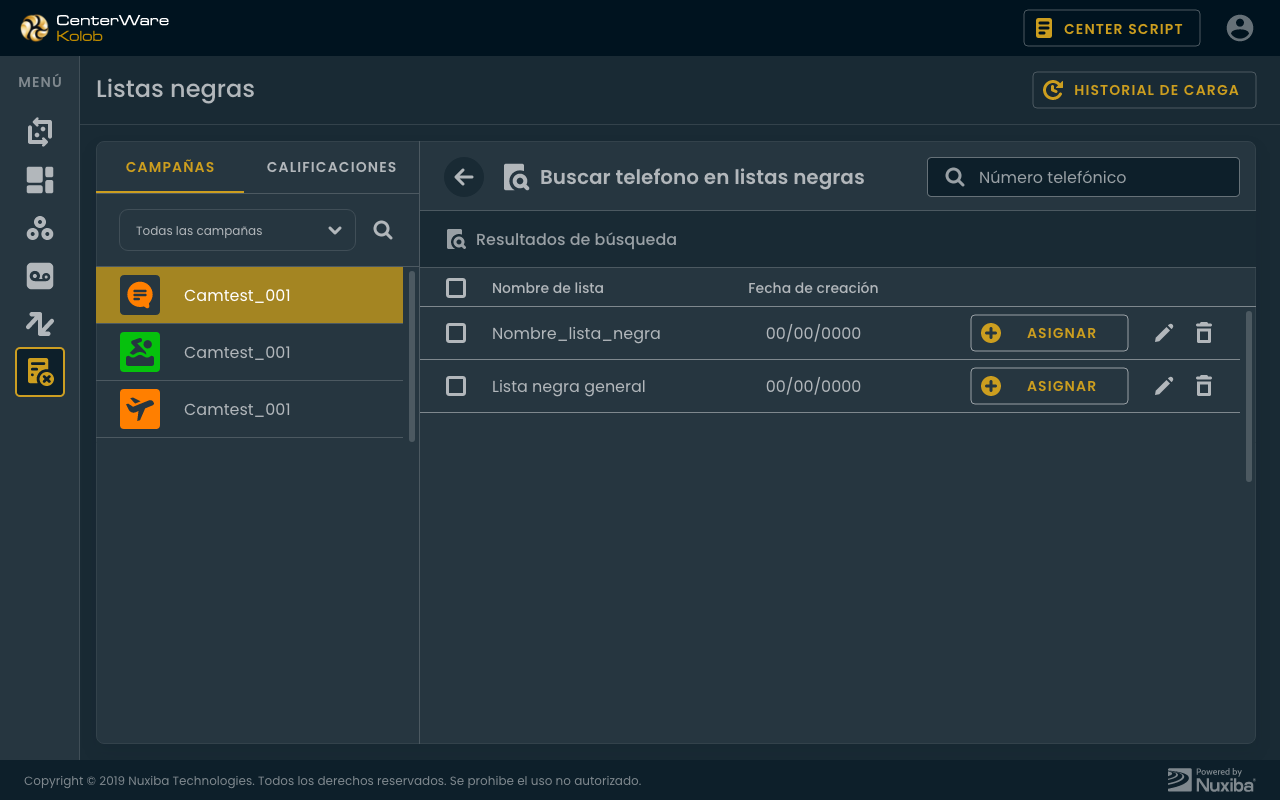Select Camtest_001 with green swimmer icon
The width and height of the screenshot is (1280, 800).
(249, 352)
